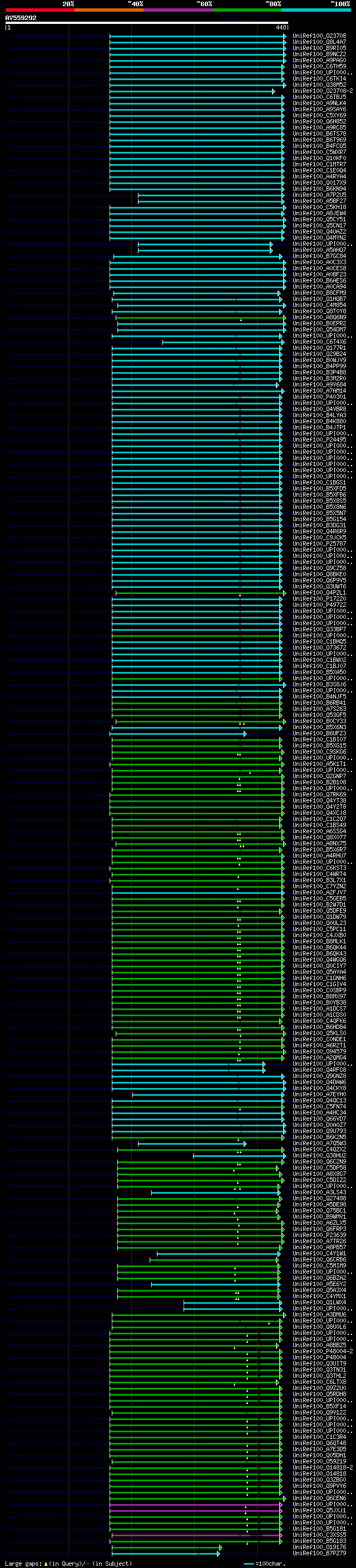Open hit UniRef100_O23708-2
Viewport: 356px width, 1568px height.
click(x=323, y=91)
